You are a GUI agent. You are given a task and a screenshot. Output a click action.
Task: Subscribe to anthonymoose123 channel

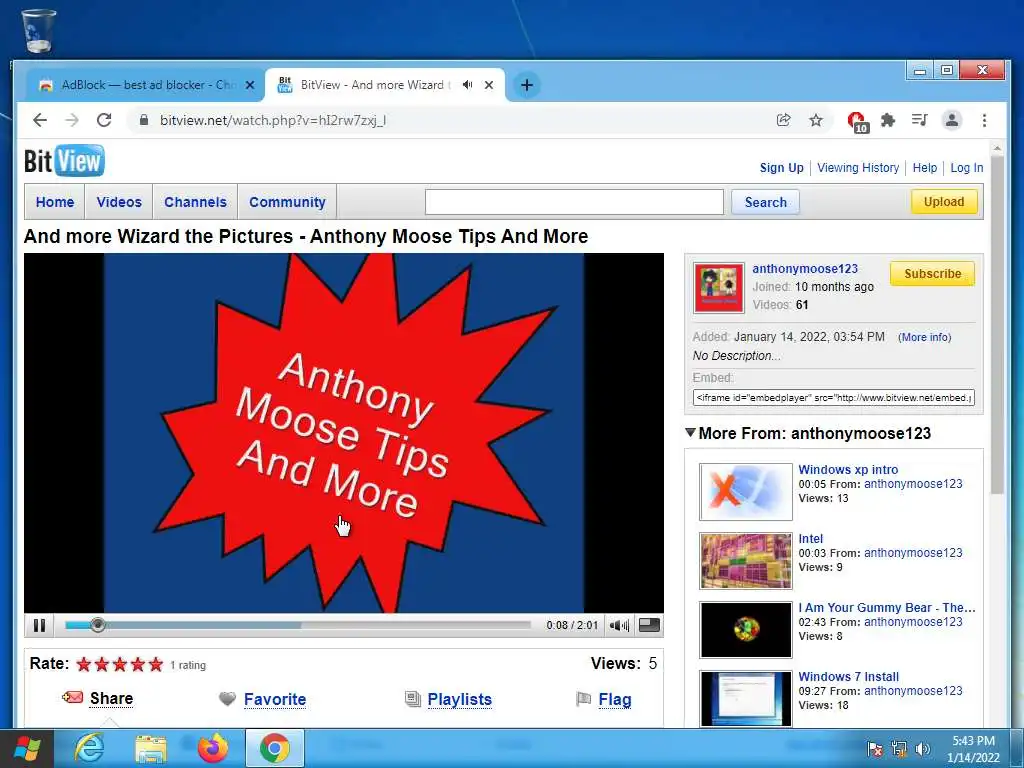click(932, 274)
